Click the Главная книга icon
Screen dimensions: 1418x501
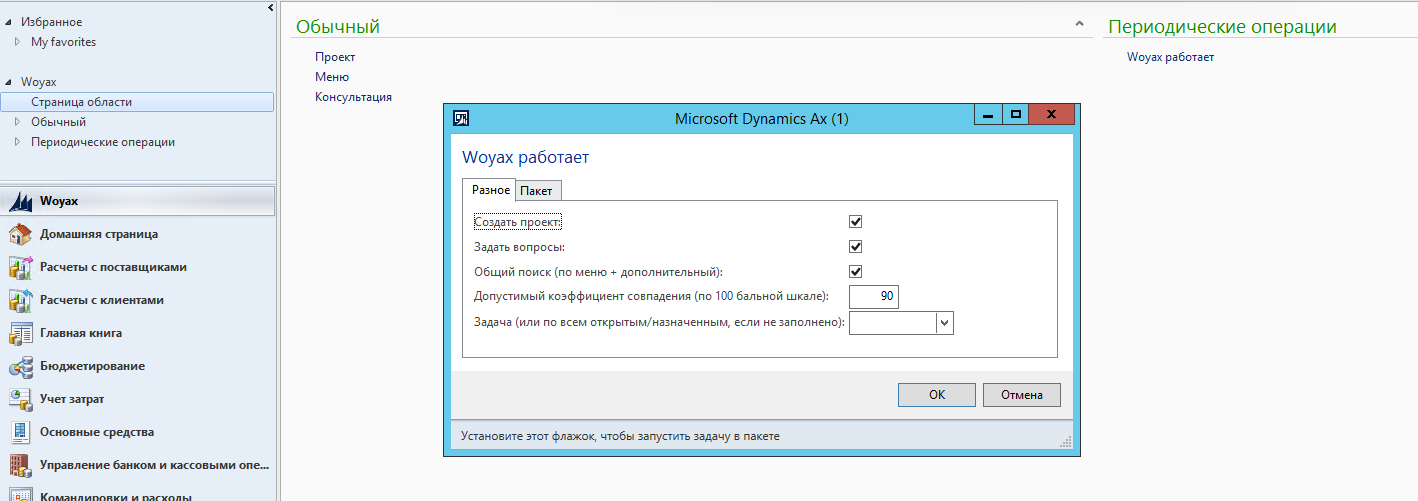coord(21,333)
